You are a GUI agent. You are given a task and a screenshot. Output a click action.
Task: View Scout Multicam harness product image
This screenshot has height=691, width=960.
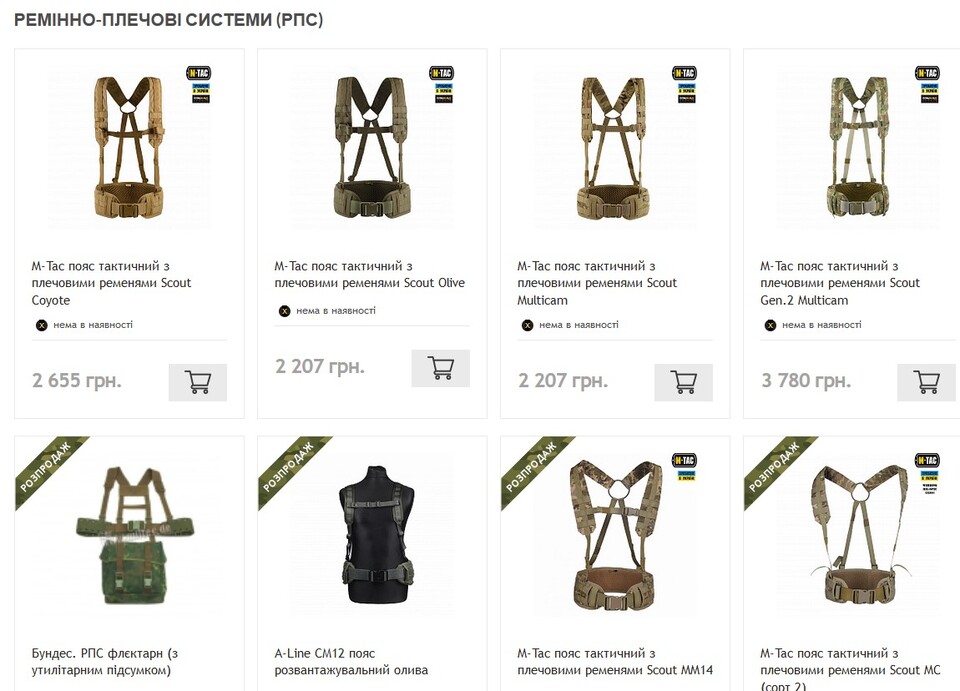(615, 148)
